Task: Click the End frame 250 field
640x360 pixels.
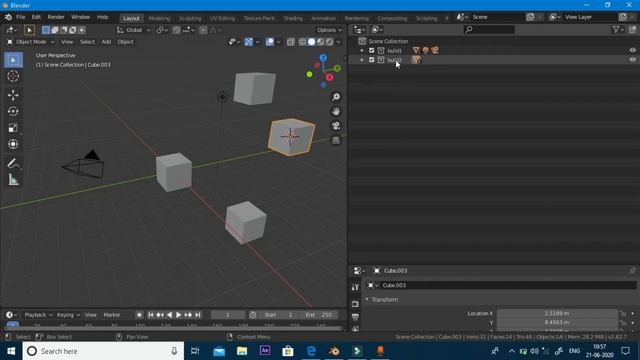Action: coord(319,315)
